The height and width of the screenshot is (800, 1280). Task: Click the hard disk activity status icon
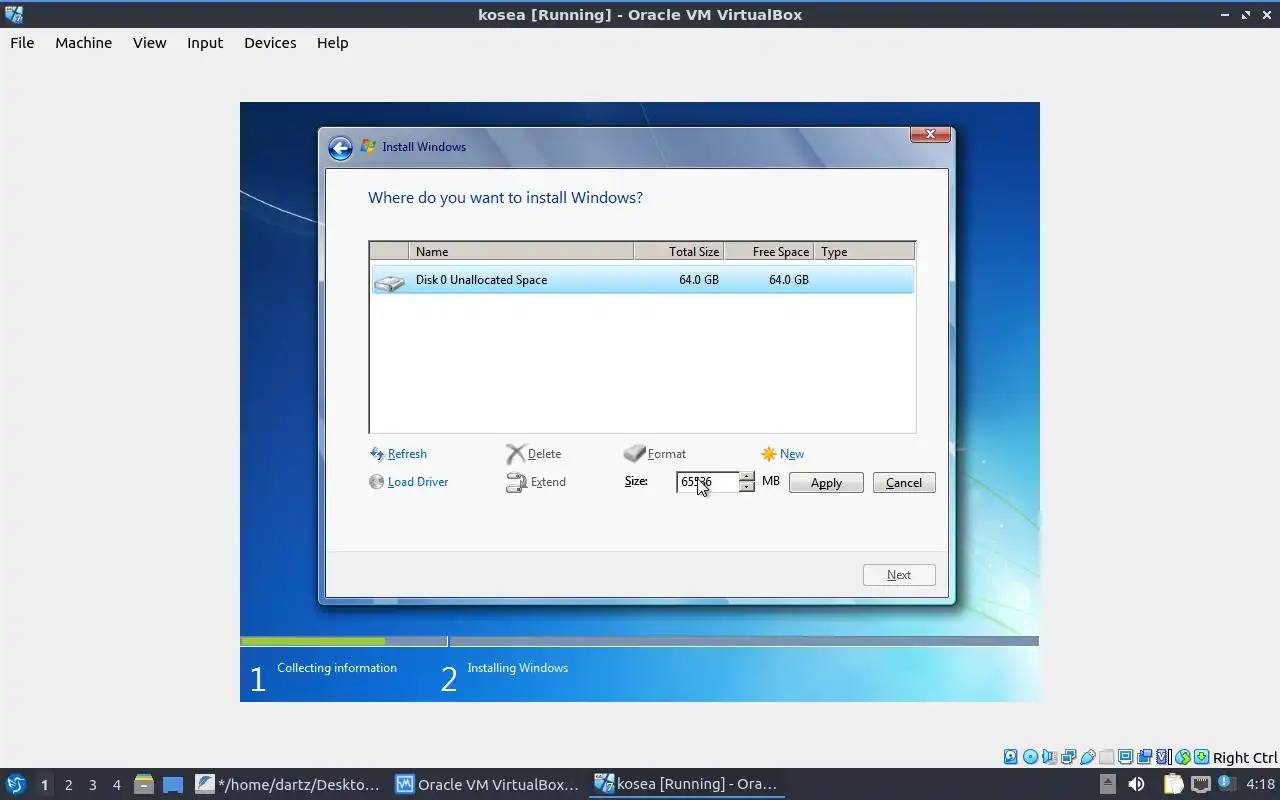tap(1011, 757)
